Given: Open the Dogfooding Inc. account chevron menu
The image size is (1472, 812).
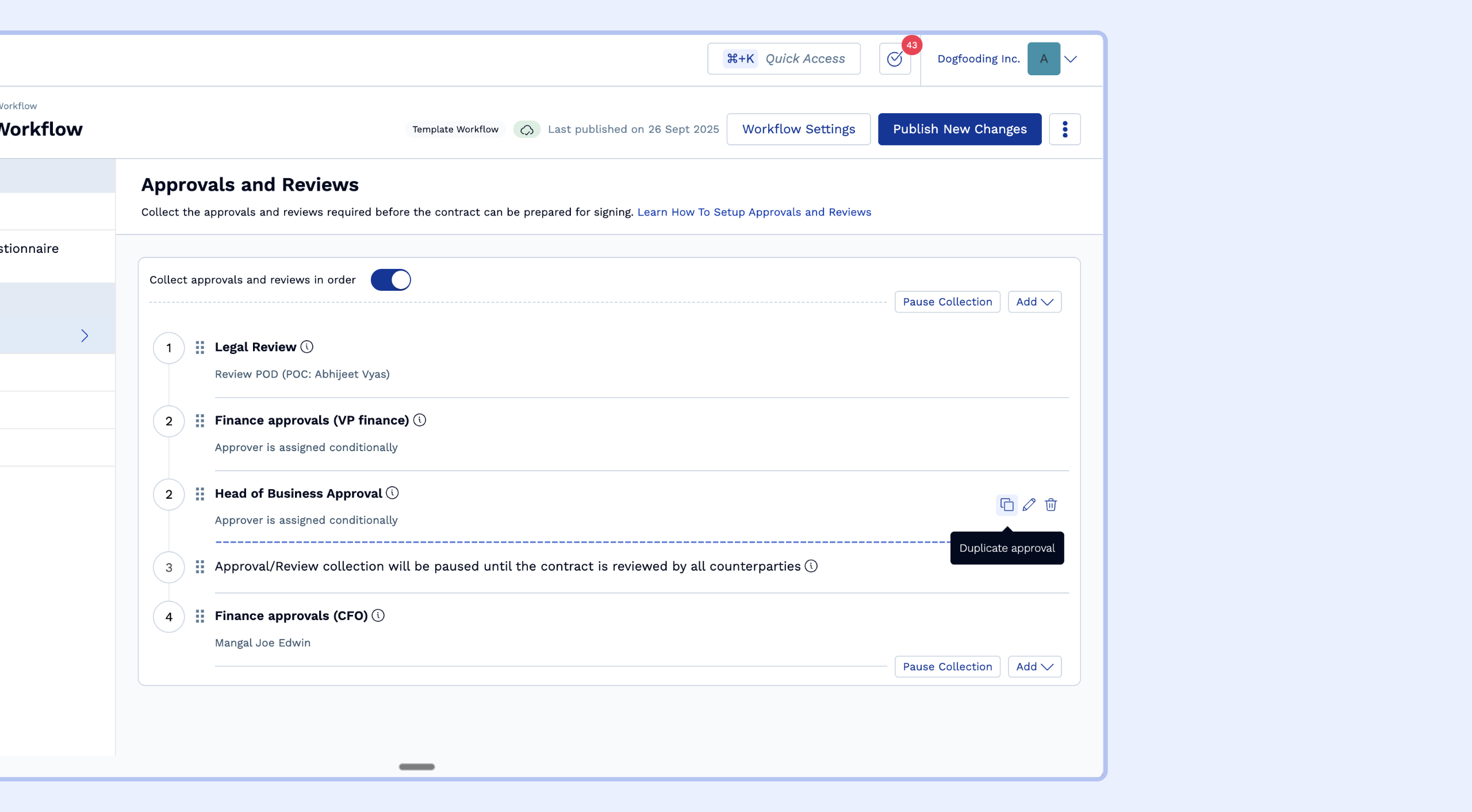Looking at the screenshot, I should tap(1070, 59).
